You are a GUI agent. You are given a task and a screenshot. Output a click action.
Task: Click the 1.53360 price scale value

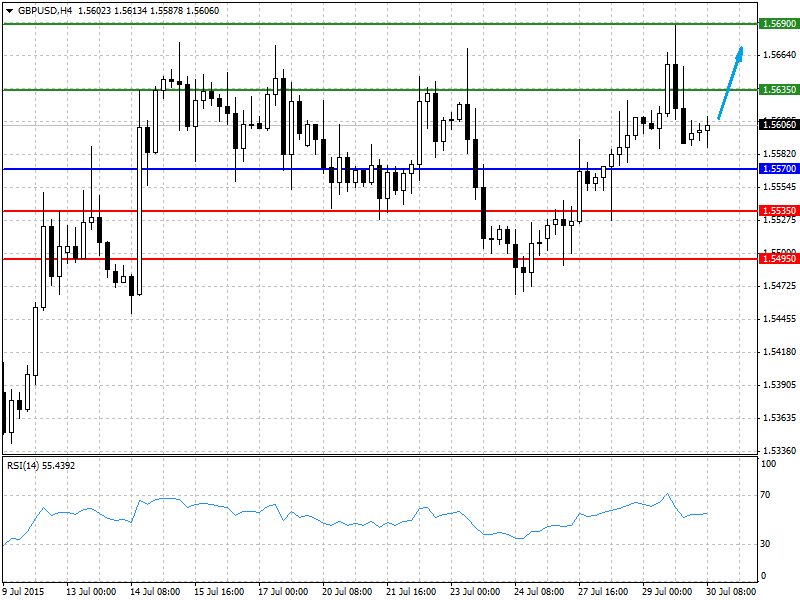[x=779, y=451]
